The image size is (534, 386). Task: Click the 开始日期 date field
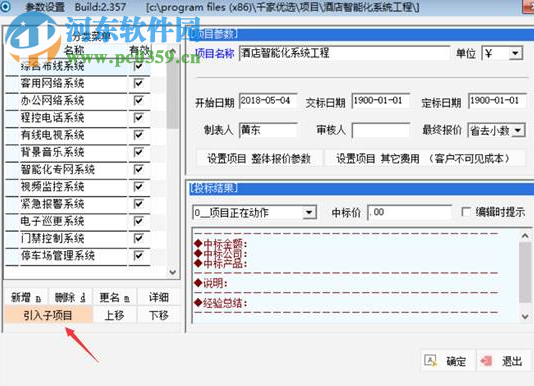click(x=268, y=101)
